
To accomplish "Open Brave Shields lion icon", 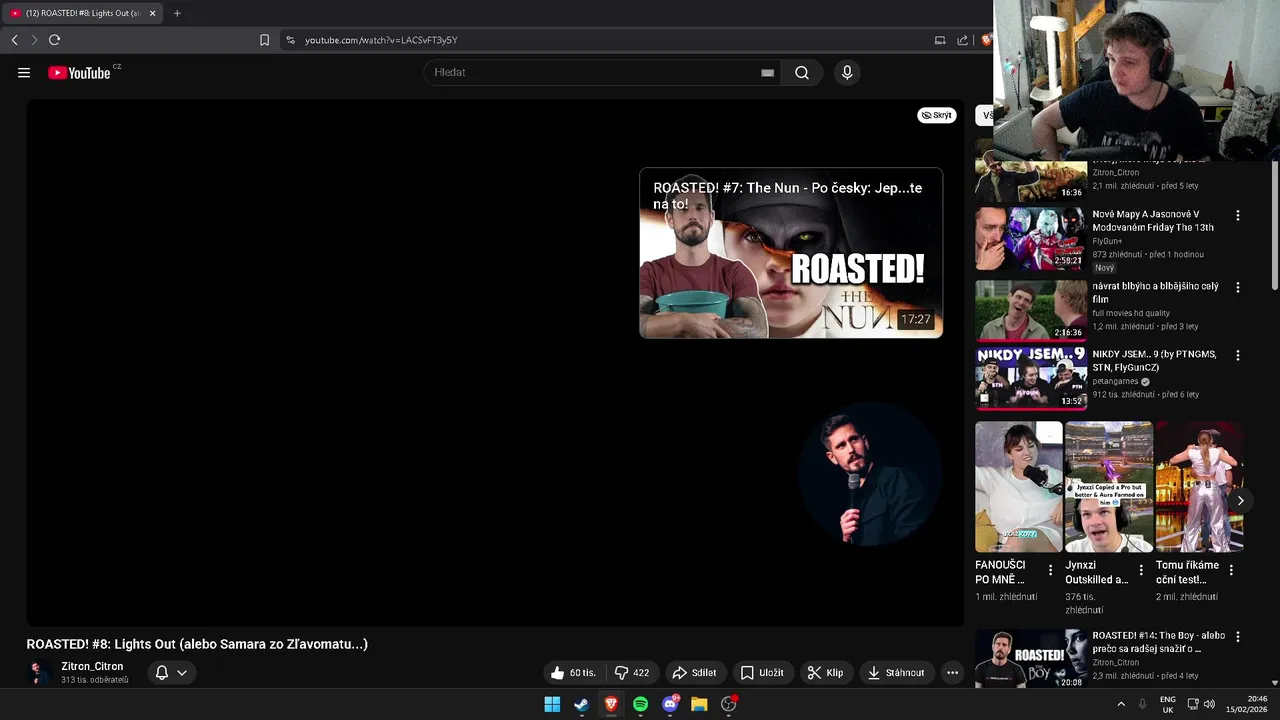I will pyautogui.click(x=986, y=40).
